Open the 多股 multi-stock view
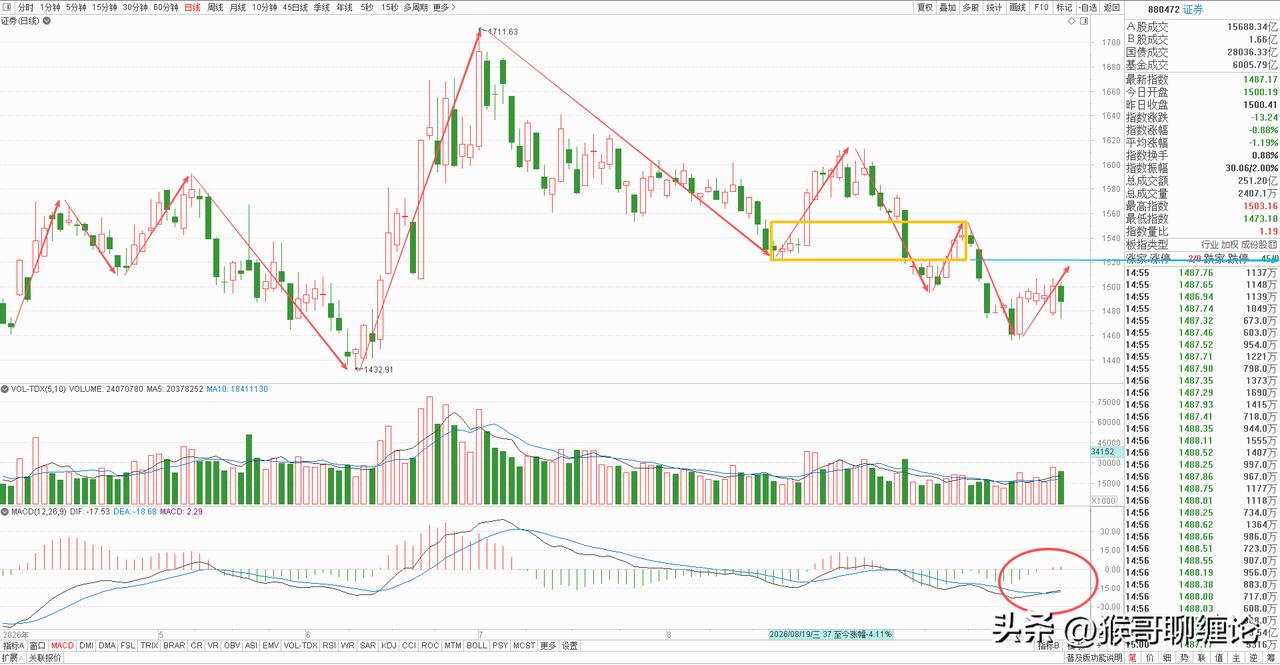1280x665 pixels. 971,7
